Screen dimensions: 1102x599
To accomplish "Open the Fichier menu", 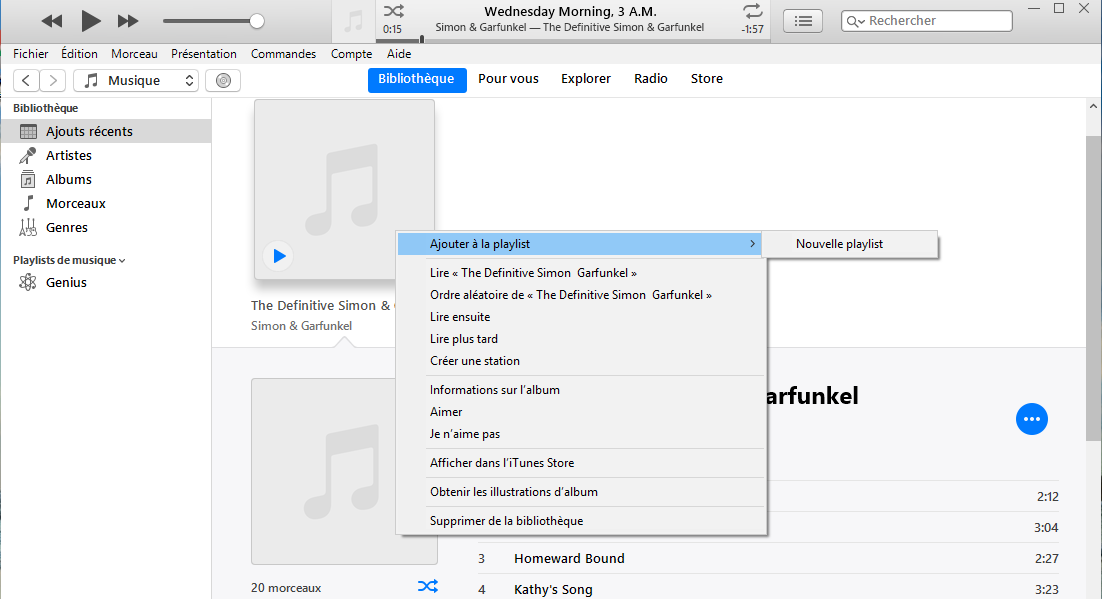I will [x=31, y=53].
